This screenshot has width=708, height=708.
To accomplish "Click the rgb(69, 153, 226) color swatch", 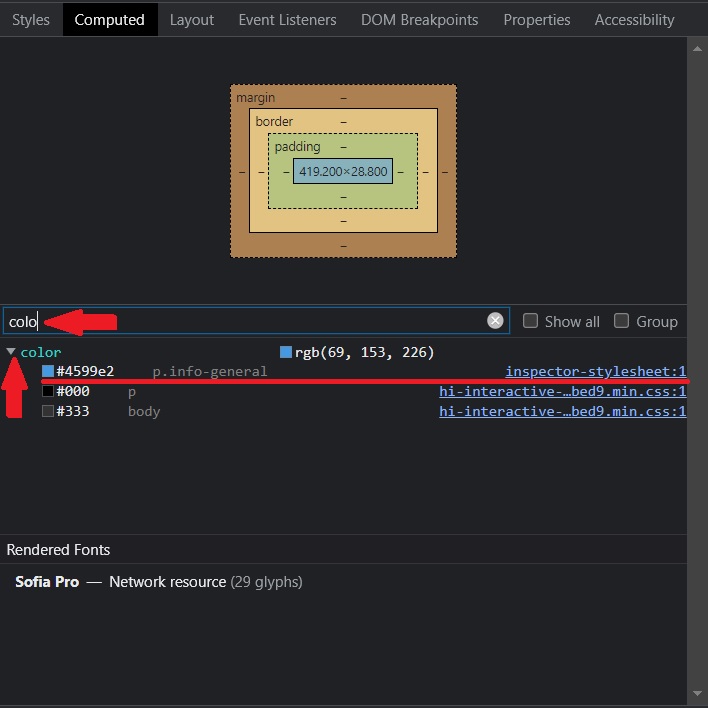I will pos(286,352).
